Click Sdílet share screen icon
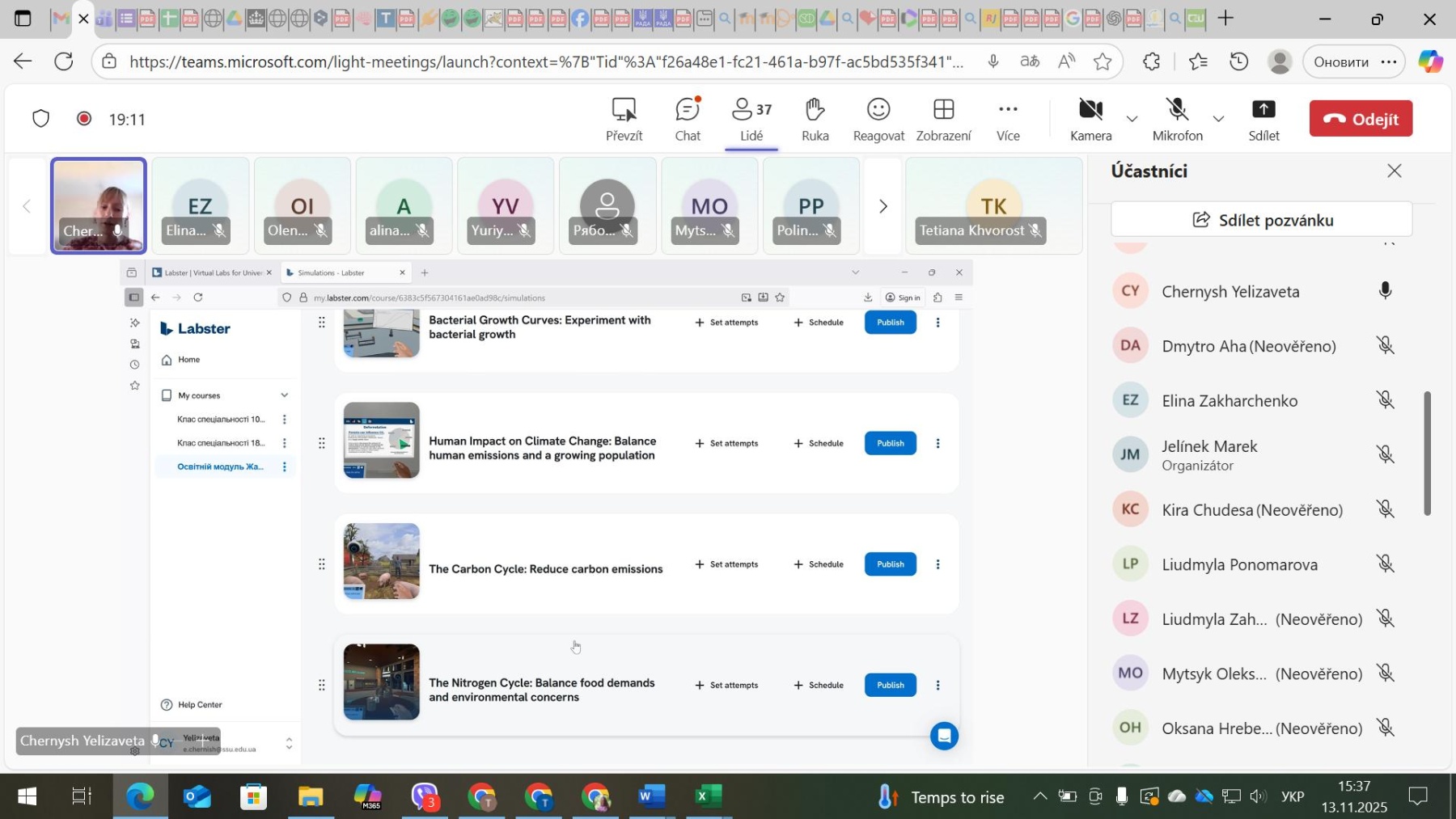Viewport: 1456px width, 819px height. (1263, 110)
